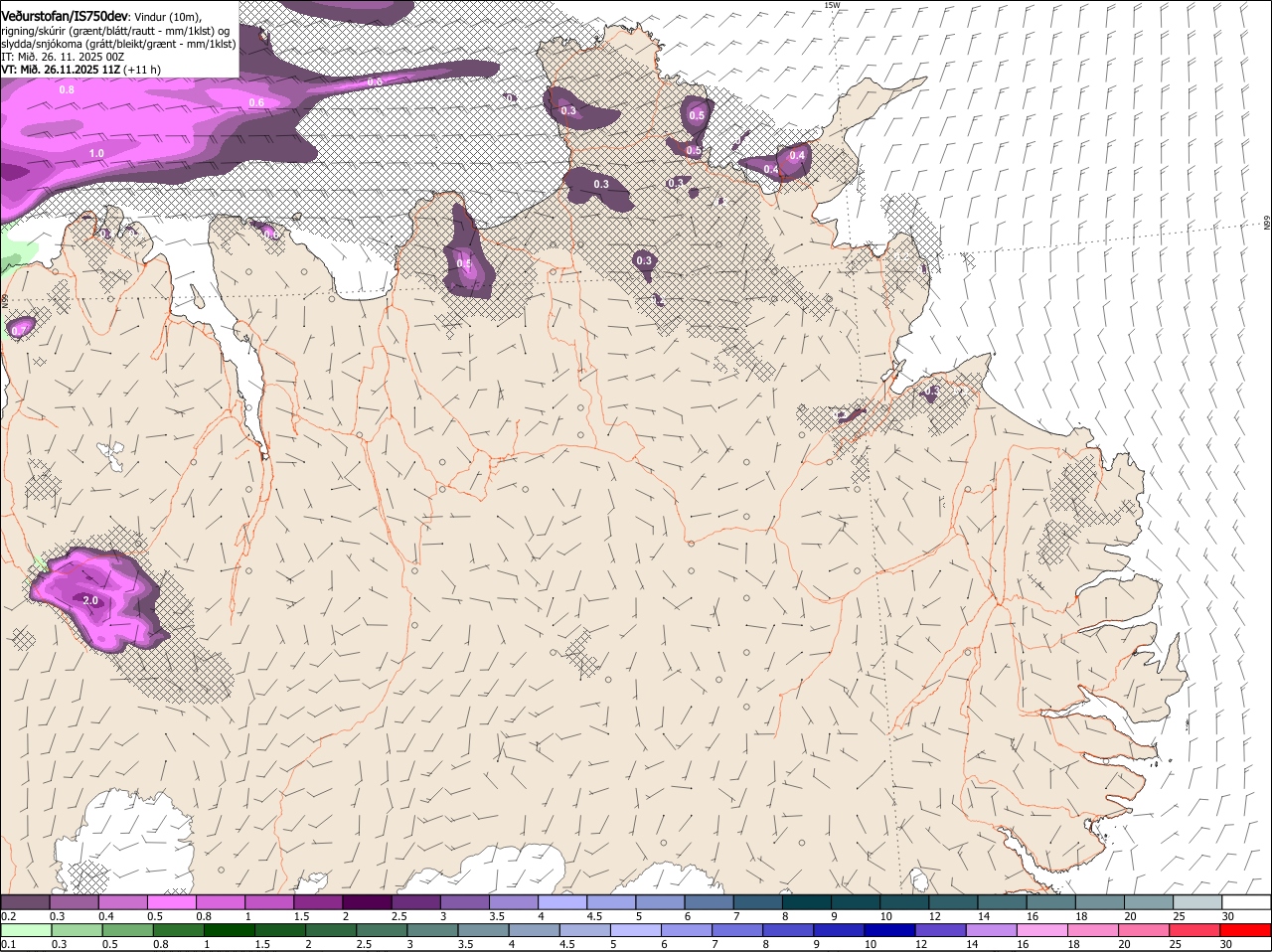
Task: Select top legend pale grey swatch at 25
Action: 1197,902
